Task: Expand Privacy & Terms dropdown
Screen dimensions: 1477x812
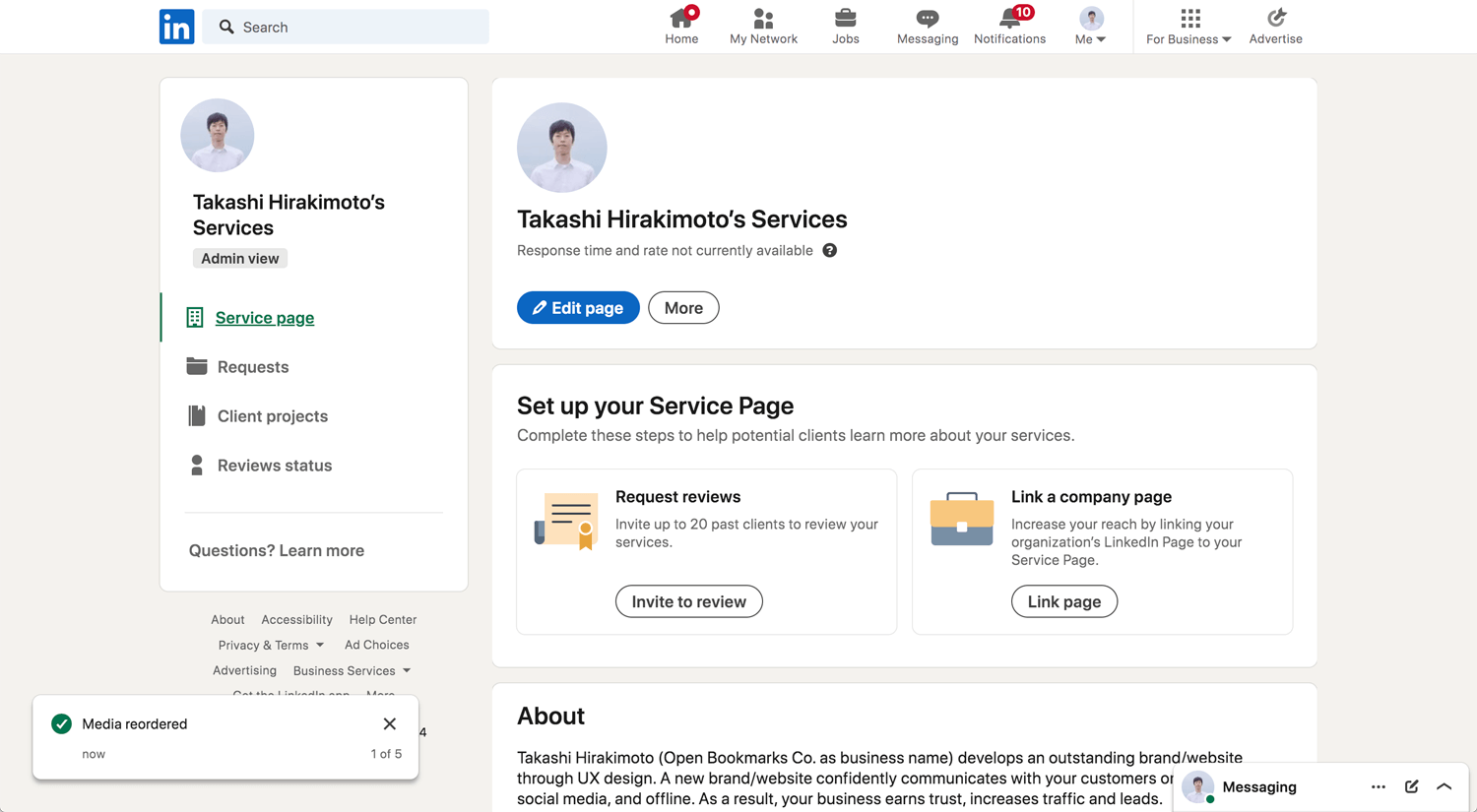Action: click(x=271, y=645)
